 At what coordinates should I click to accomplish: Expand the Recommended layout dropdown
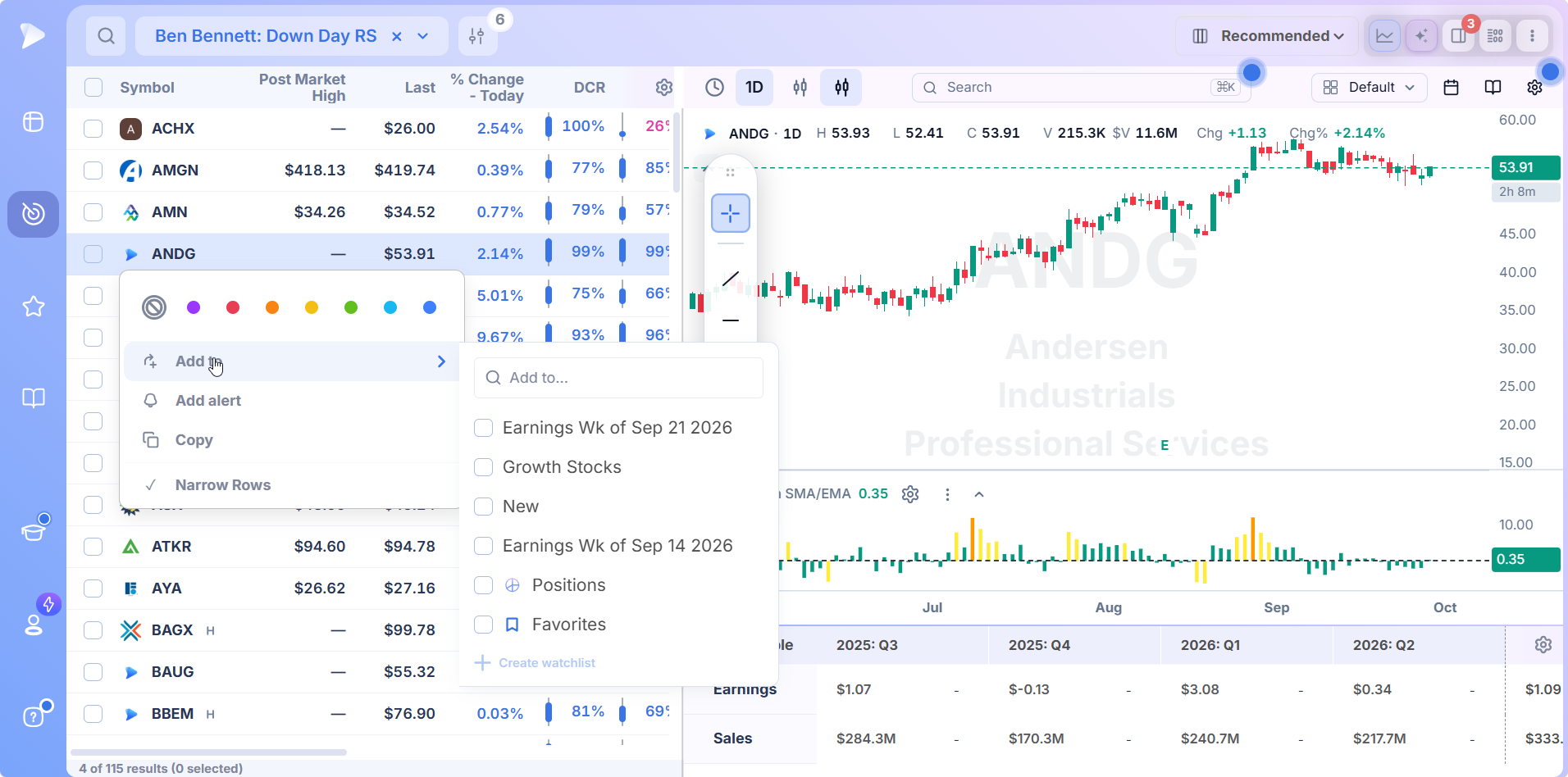click(x=1267, y=36)
